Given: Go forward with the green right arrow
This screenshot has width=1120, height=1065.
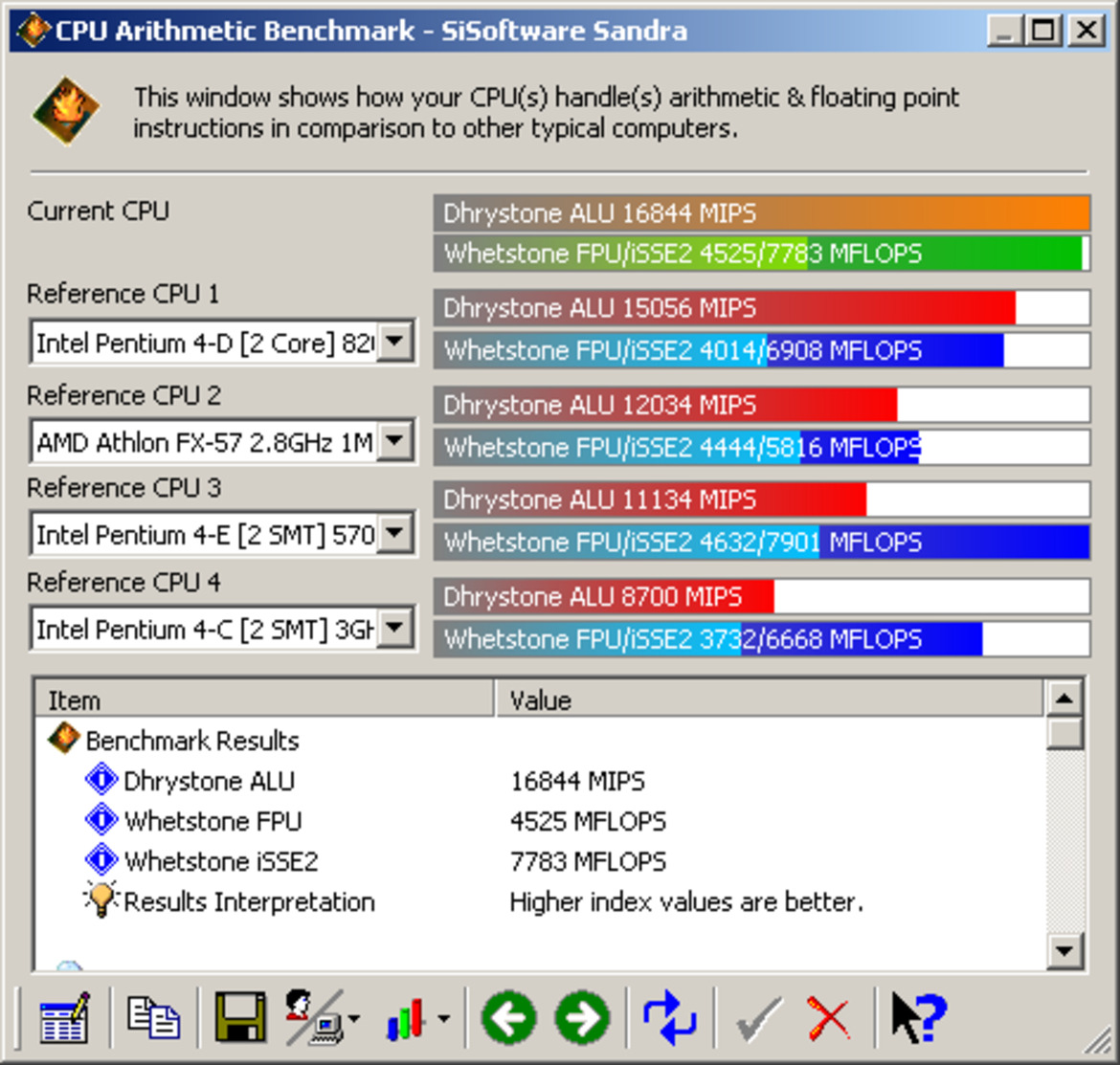Looking at the screenshot, I should pos(583,1018).
